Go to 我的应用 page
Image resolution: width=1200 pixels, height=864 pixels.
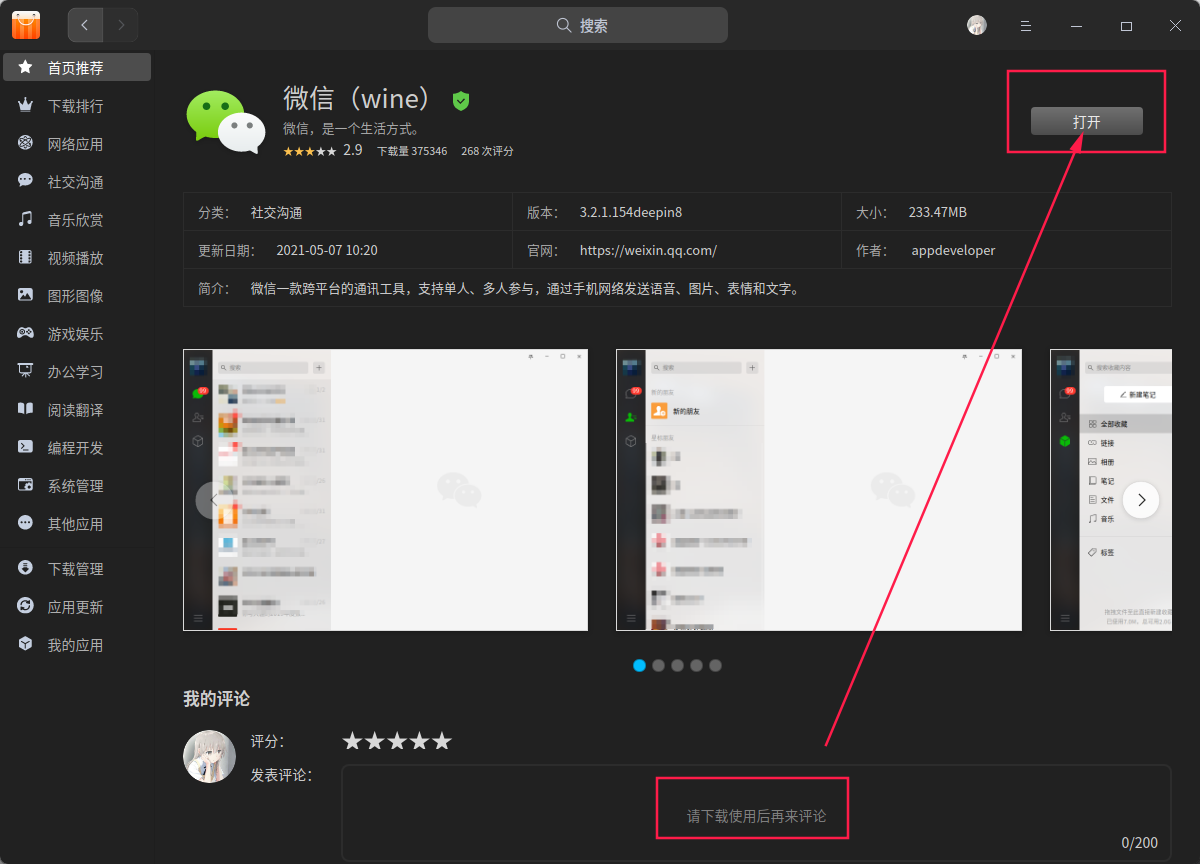click(x=78, y=645)
